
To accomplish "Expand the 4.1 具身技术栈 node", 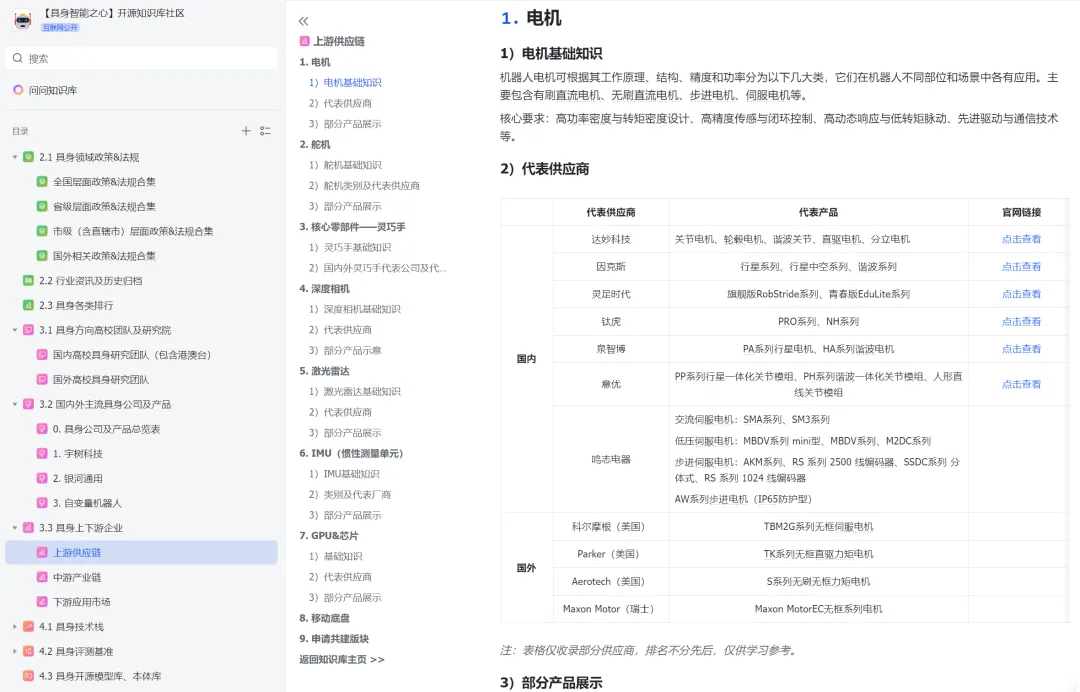I will click(x=14, y=627).
